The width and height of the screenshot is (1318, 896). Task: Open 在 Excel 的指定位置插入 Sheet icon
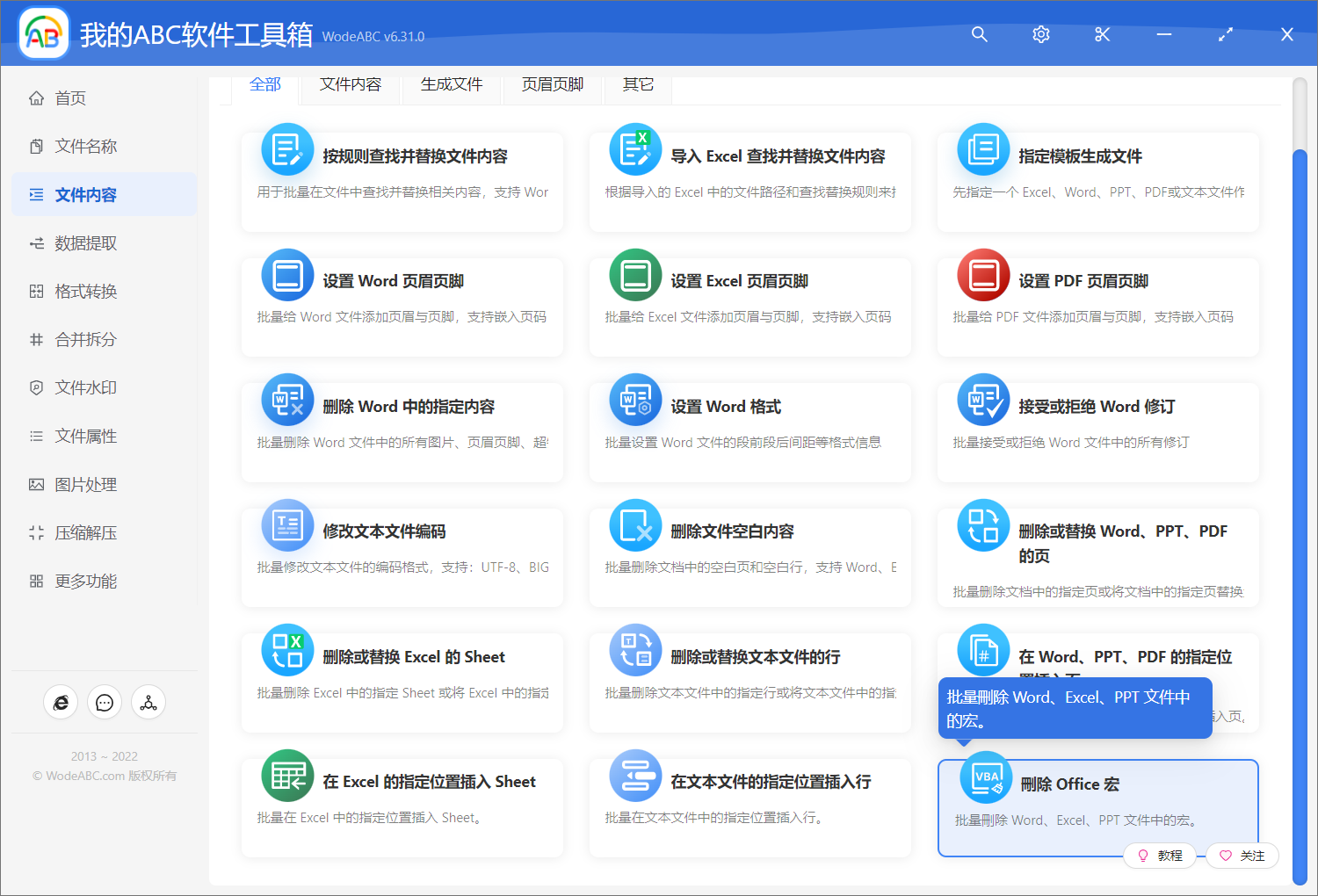point(287,776)
